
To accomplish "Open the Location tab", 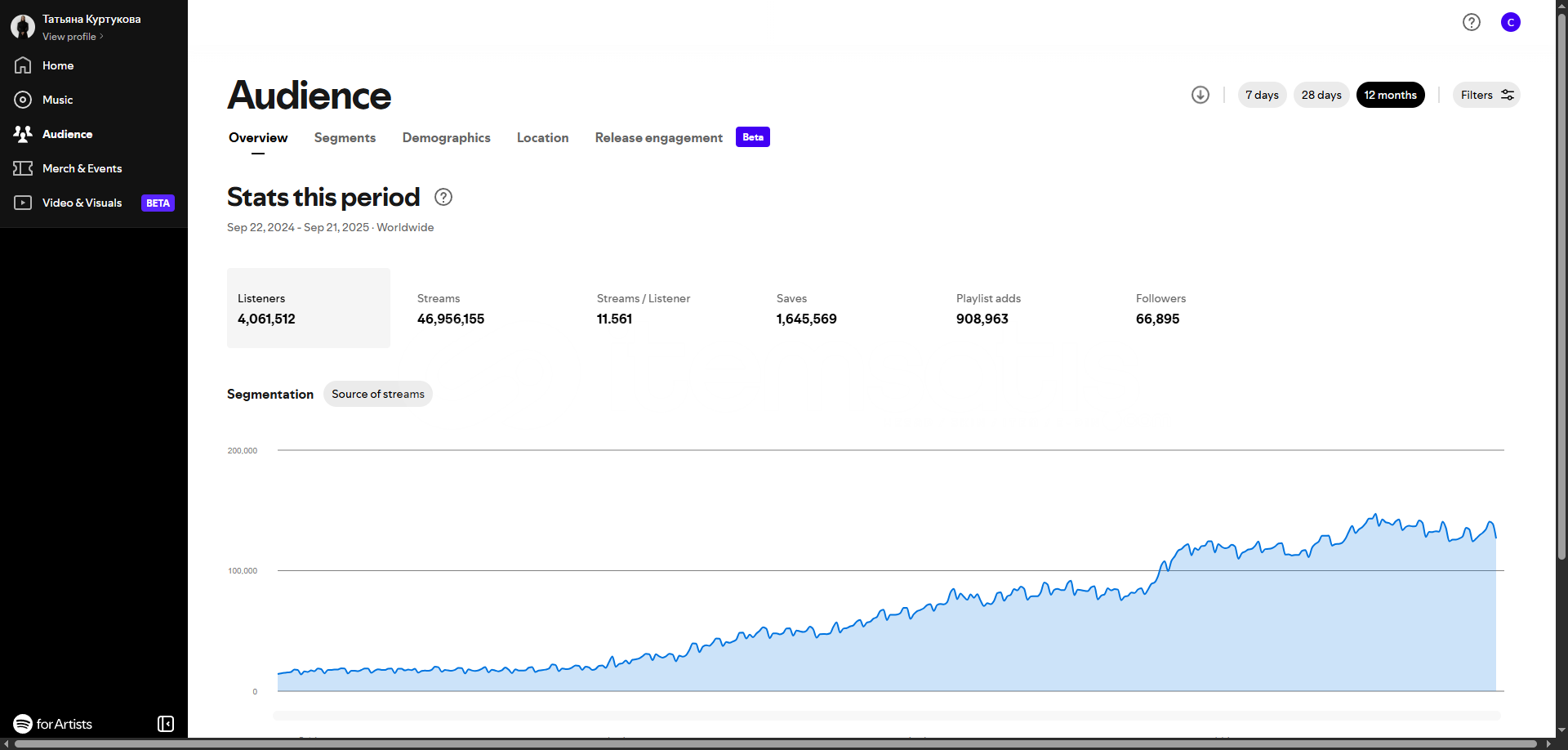I will click(542, 138).
